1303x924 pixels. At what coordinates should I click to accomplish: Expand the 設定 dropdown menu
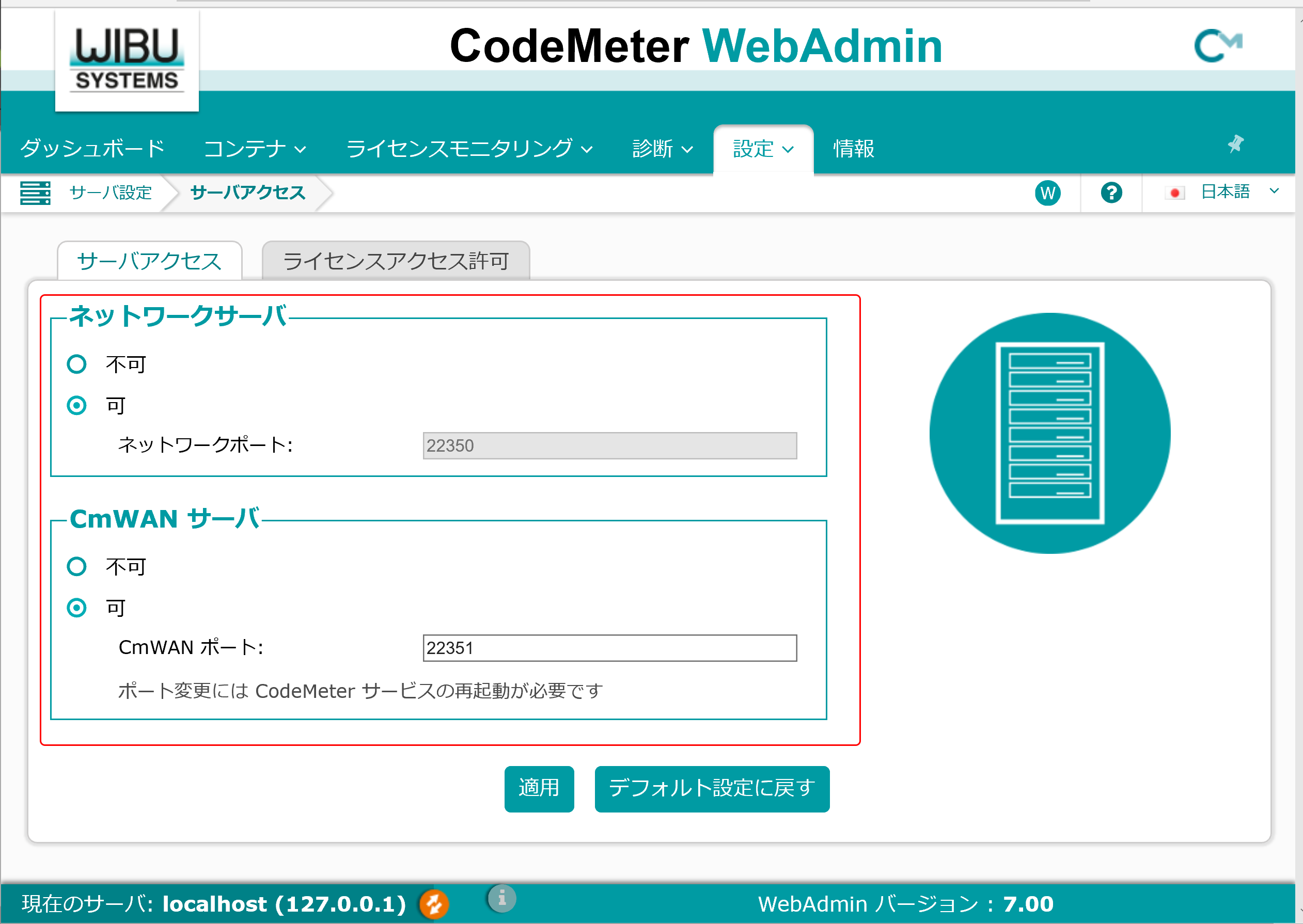pos(762,149)
